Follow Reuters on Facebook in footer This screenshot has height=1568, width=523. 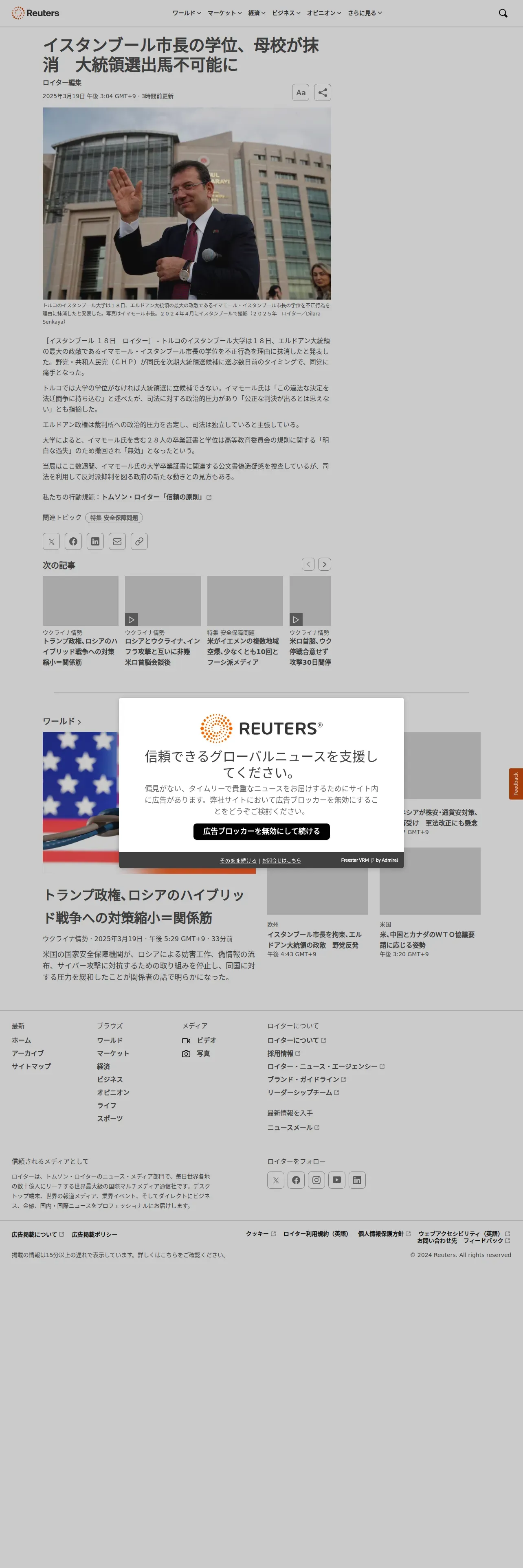[296, 1180]
